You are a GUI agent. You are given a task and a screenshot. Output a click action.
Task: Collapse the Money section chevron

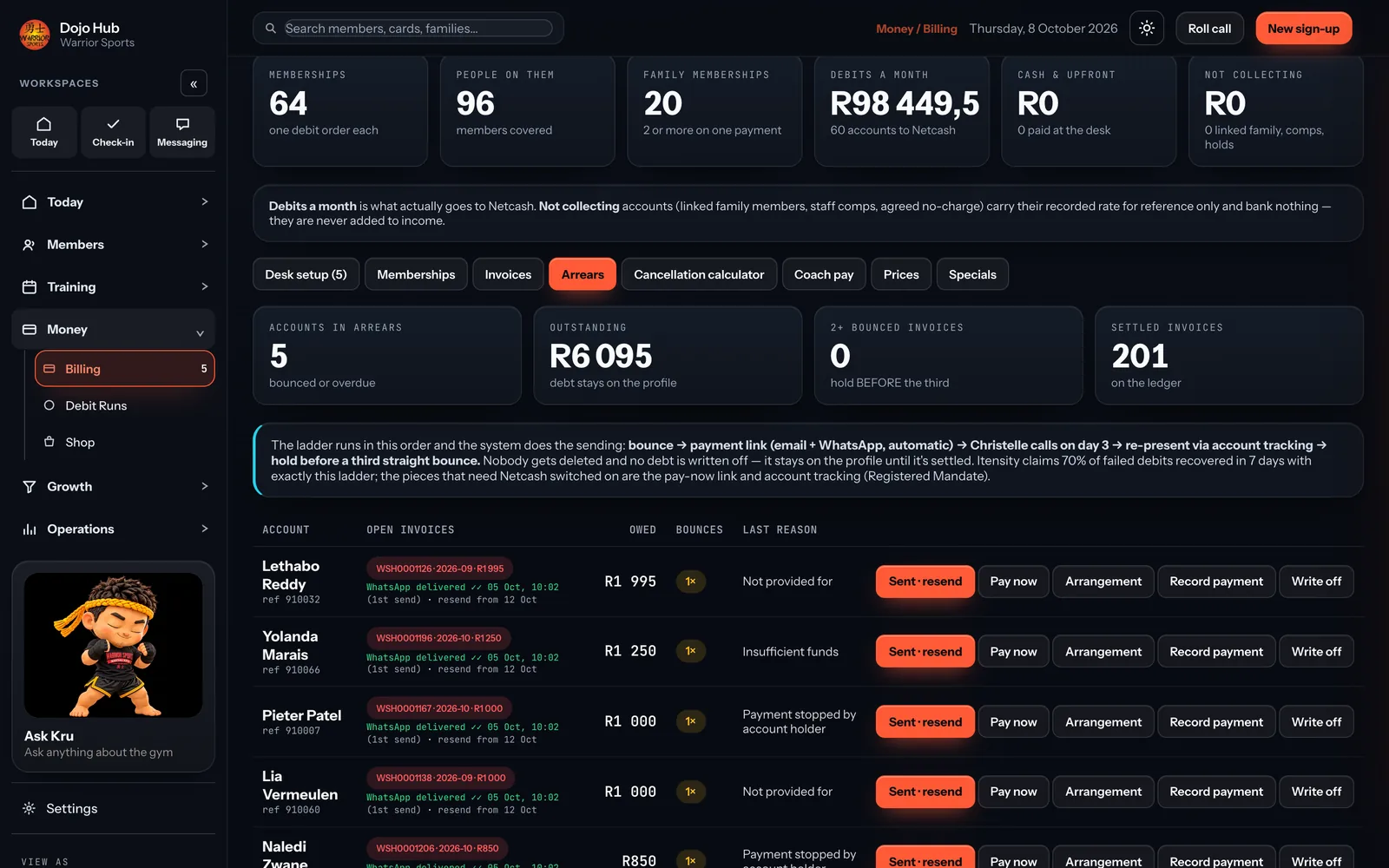(x=201, y=332)
